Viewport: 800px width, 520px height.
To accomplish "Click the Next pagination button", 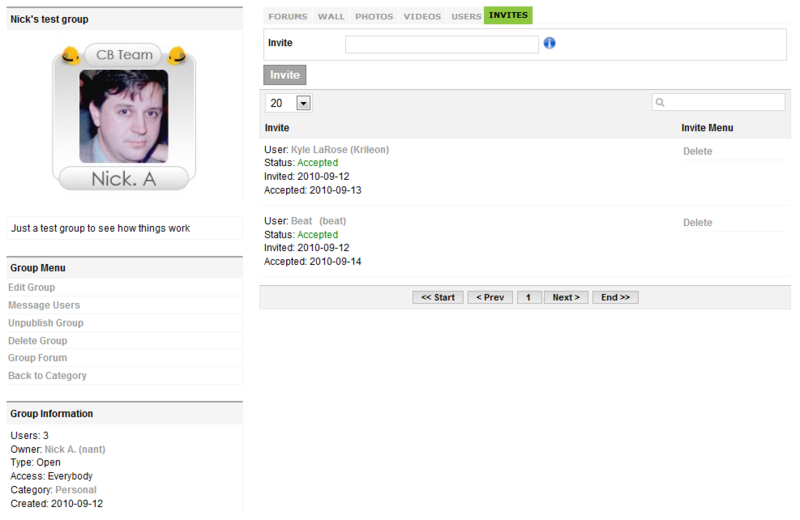I will [x=566, y=298].
